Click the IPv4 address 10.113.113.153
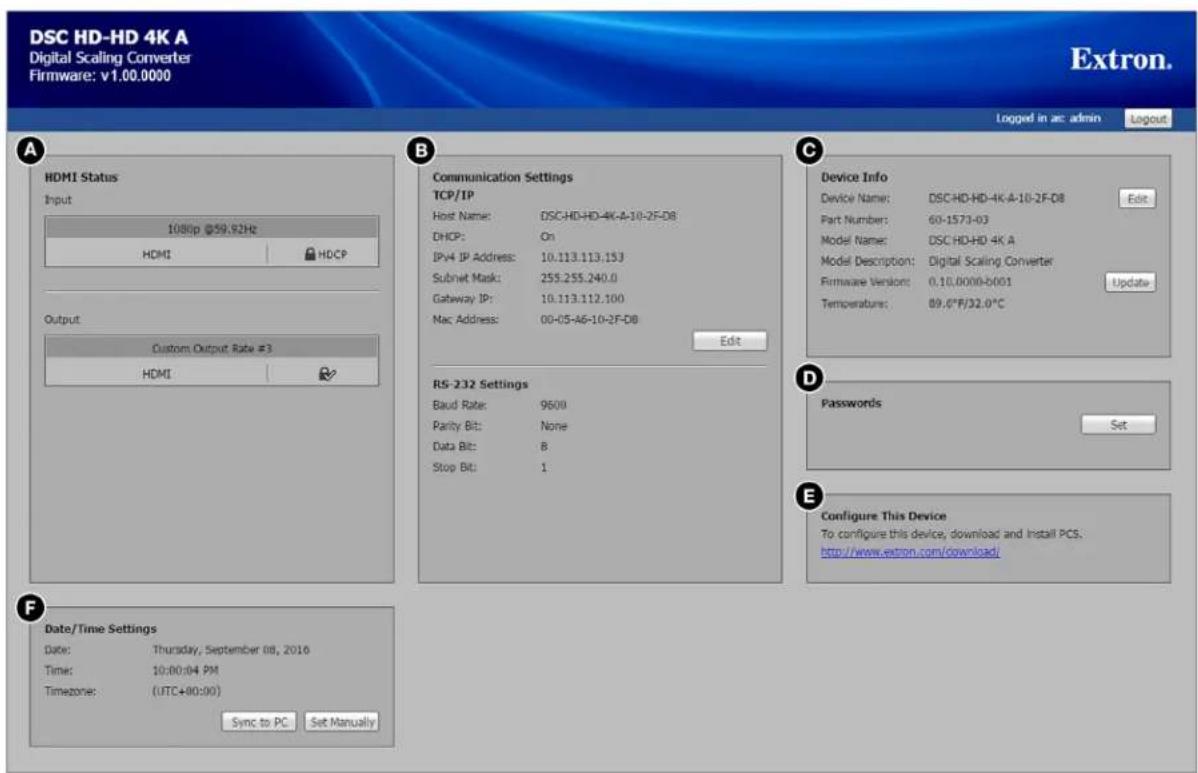The height and width of the screenshot is (773, 1198). (582, 257)
